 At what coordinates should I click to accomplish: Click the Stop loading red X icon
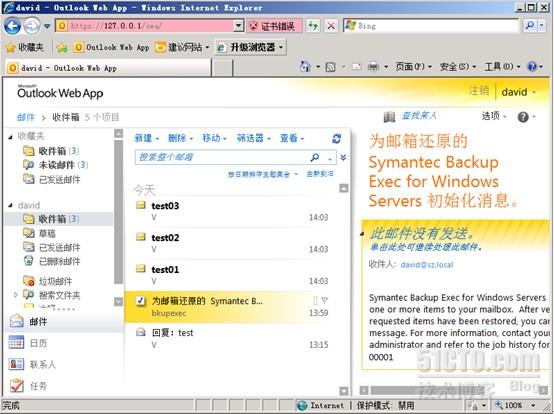point(331,26)
